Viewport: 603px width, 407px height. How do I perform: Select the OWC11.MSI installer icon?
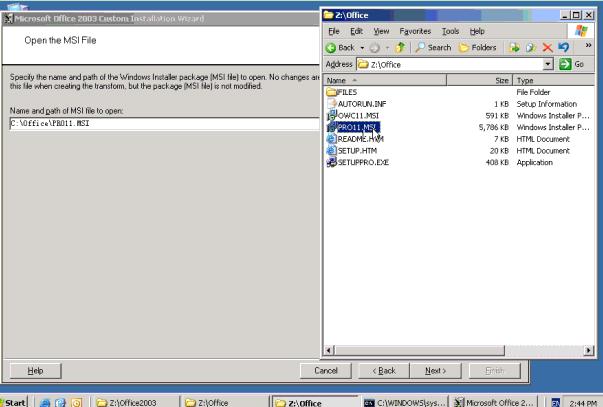(x=331, y=115)
